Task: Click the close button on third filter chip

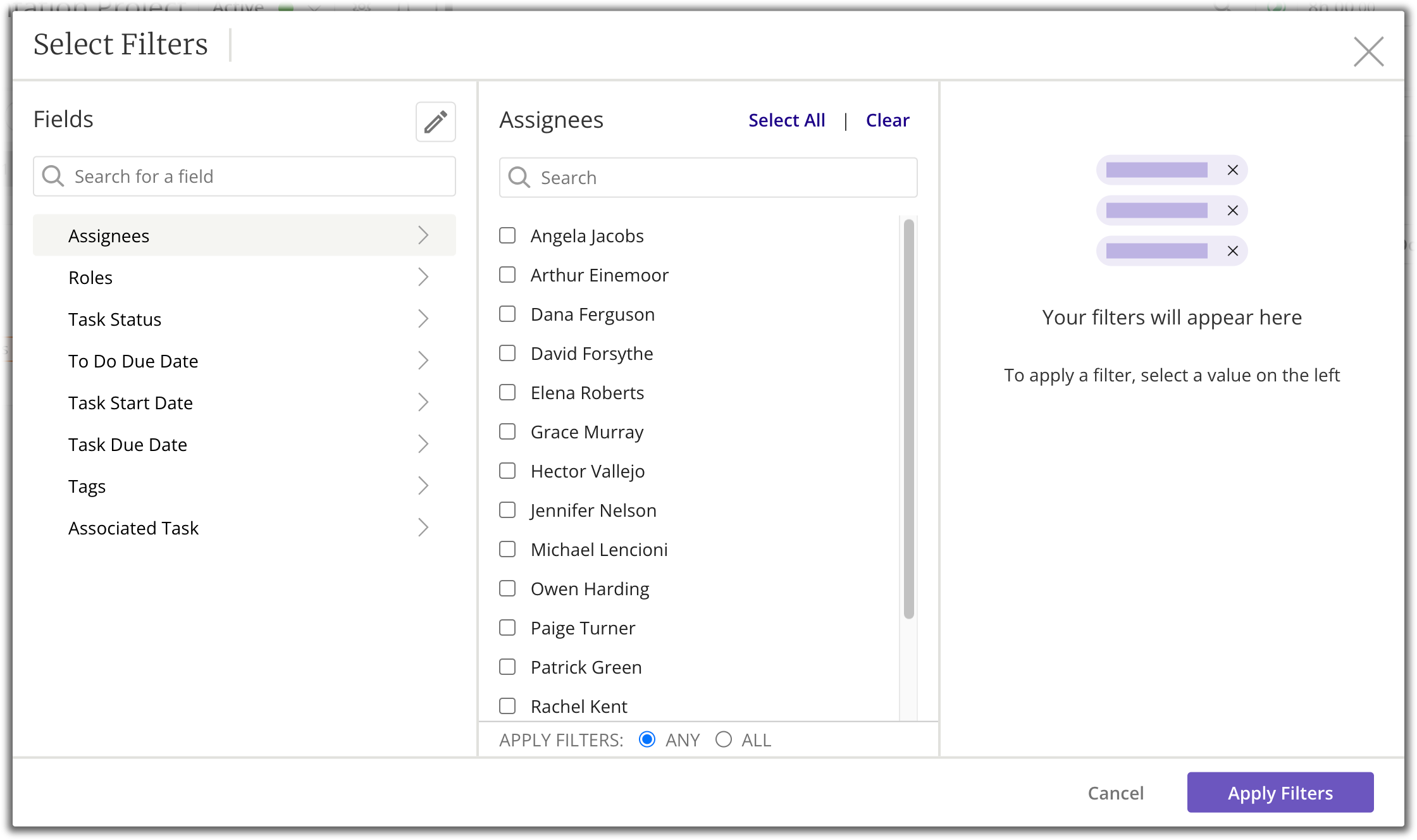Action: 1232,250
